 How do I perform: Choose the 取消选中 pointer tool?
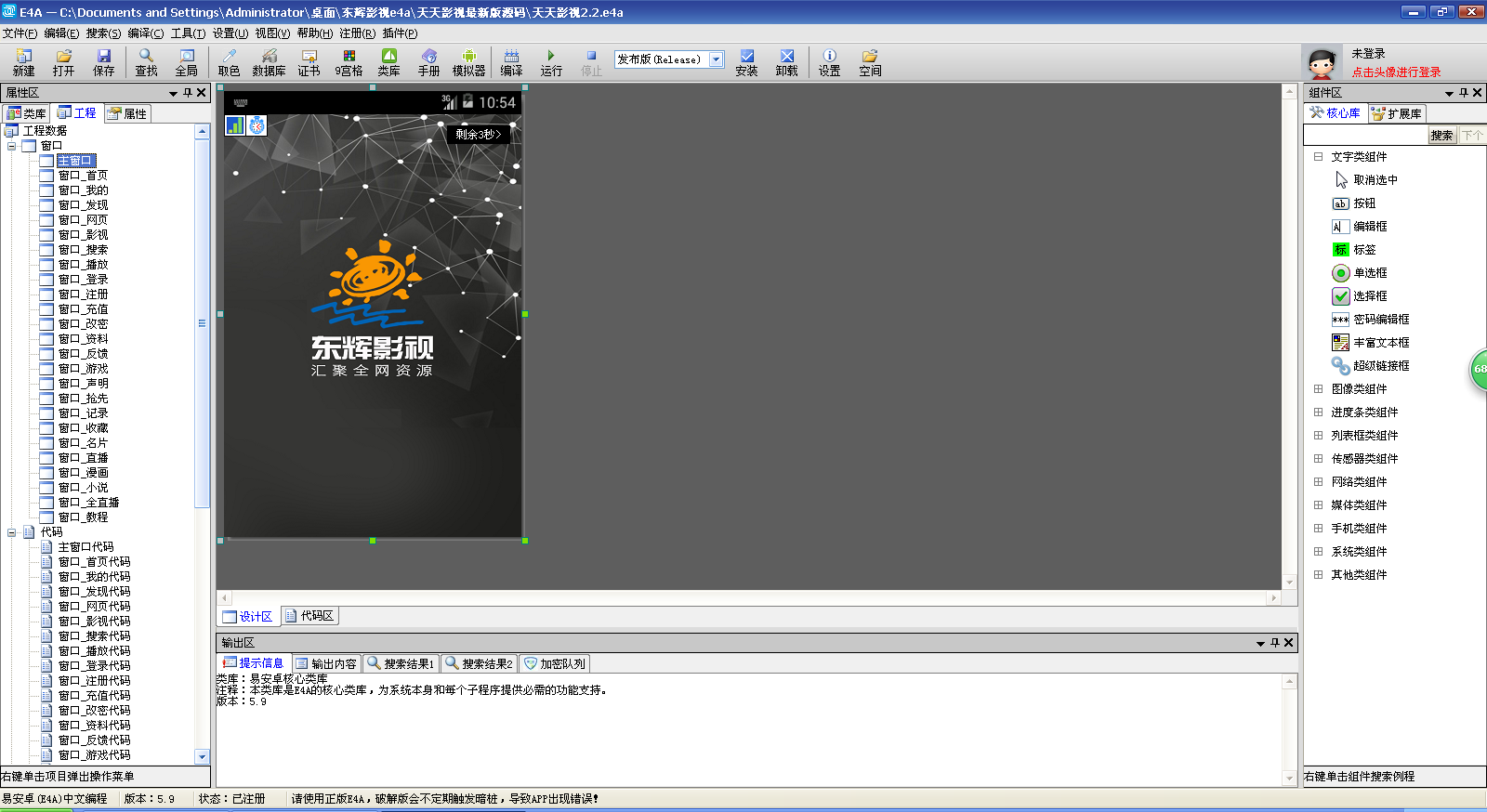coord(1365,180)
